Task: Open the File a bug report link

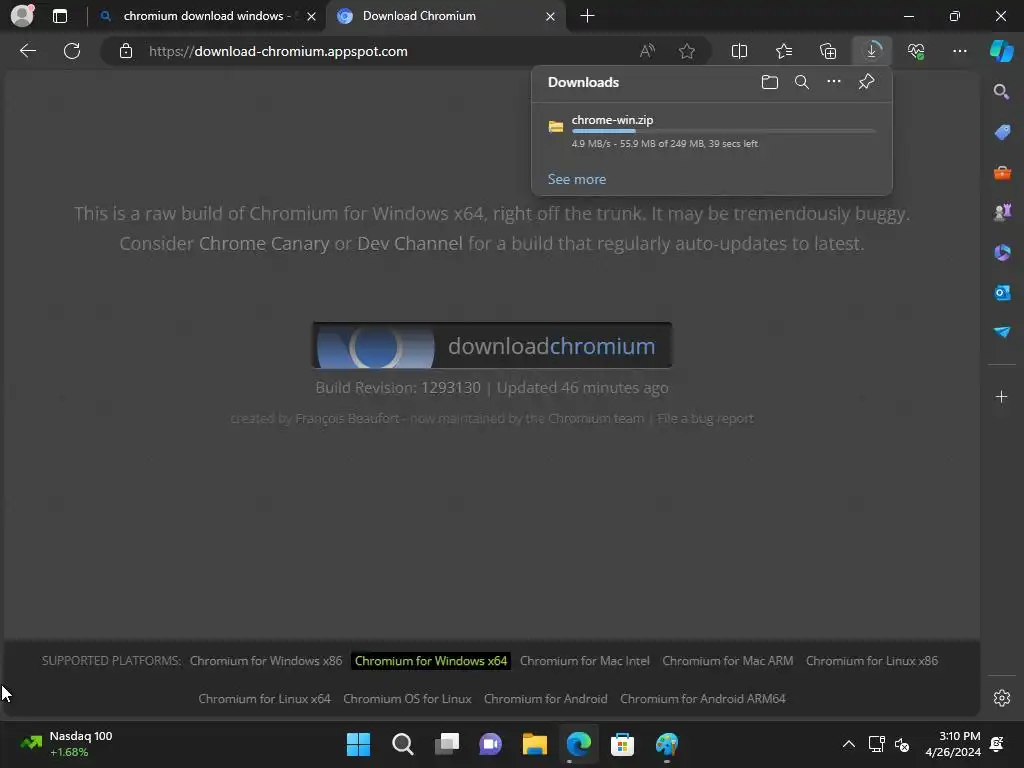Action: click(x=705, y=419)
